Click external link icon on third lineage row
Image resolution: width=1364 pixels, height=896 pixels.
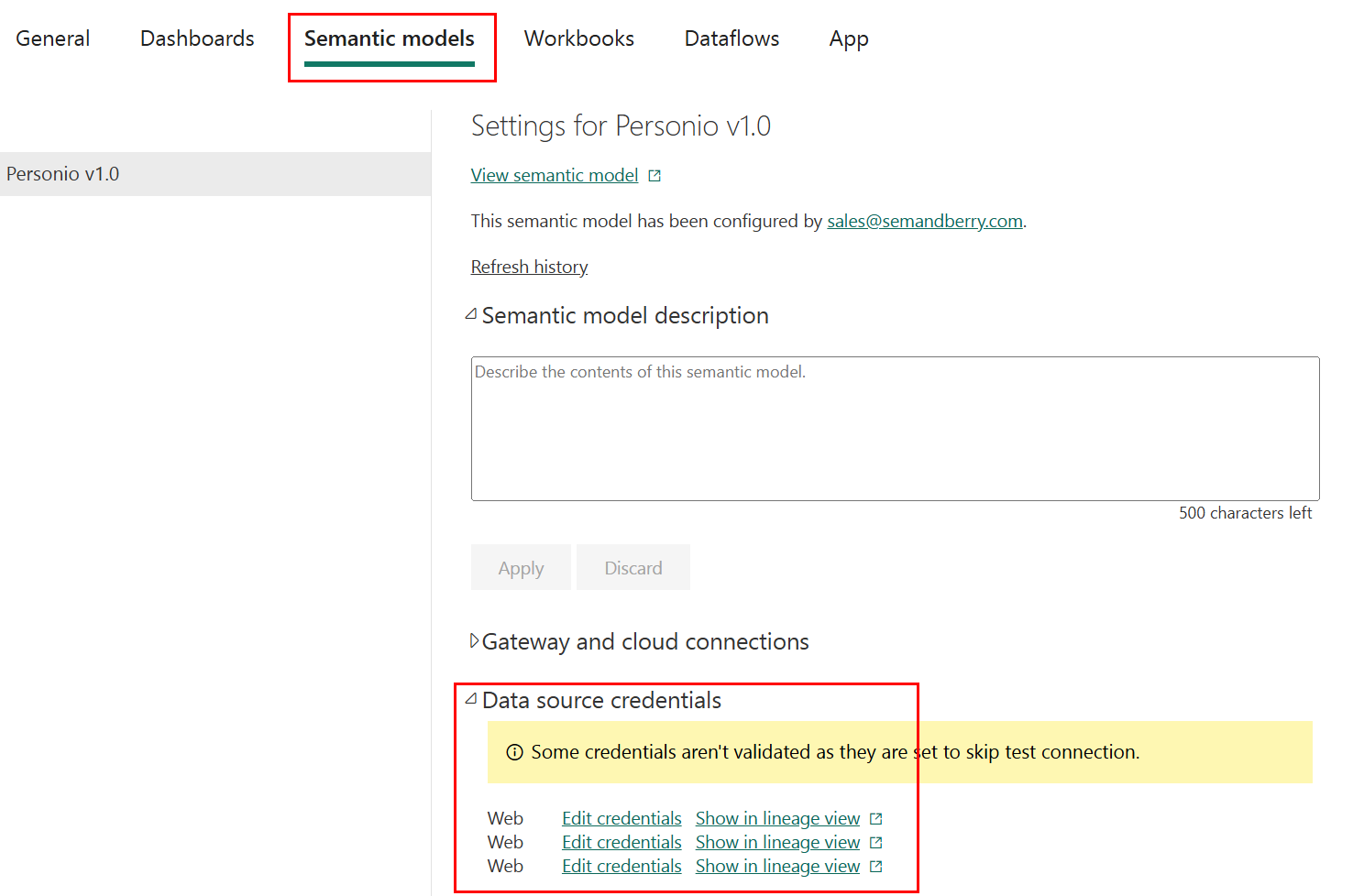(x=875, y=867)
